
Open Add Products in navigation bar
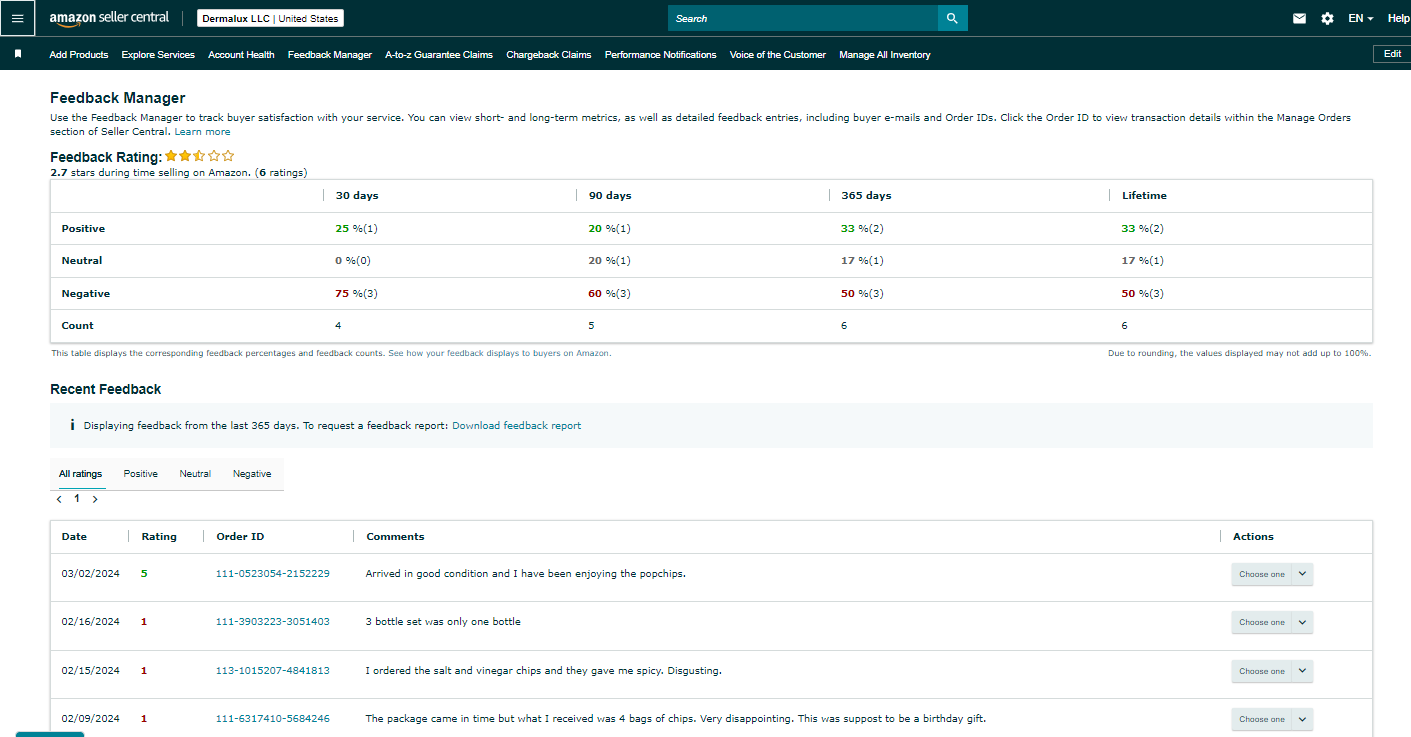[79, 55]
